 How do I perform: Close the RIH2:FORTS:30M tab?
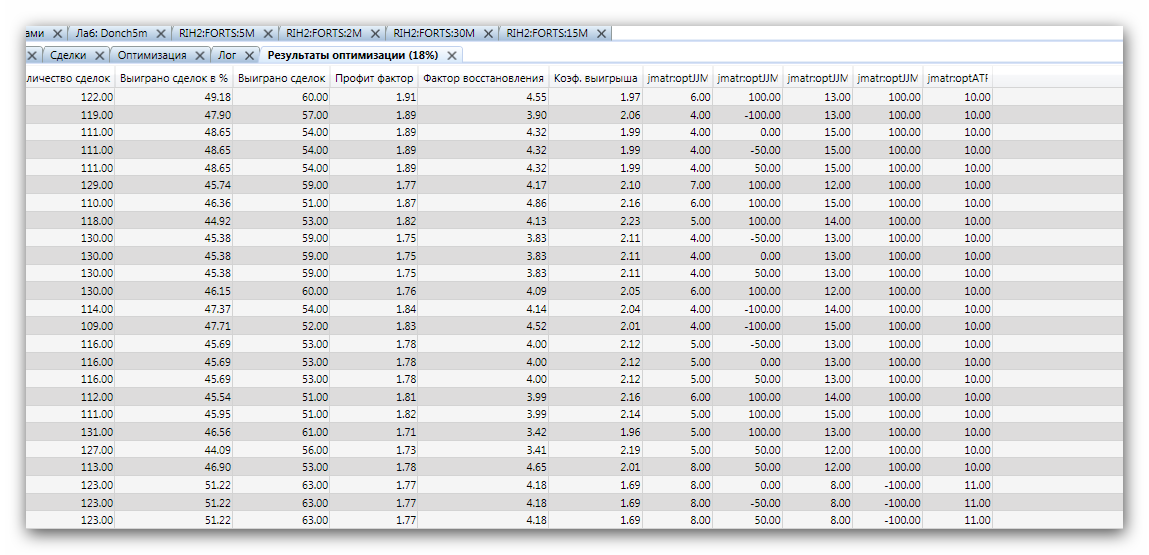click(489, 34)
